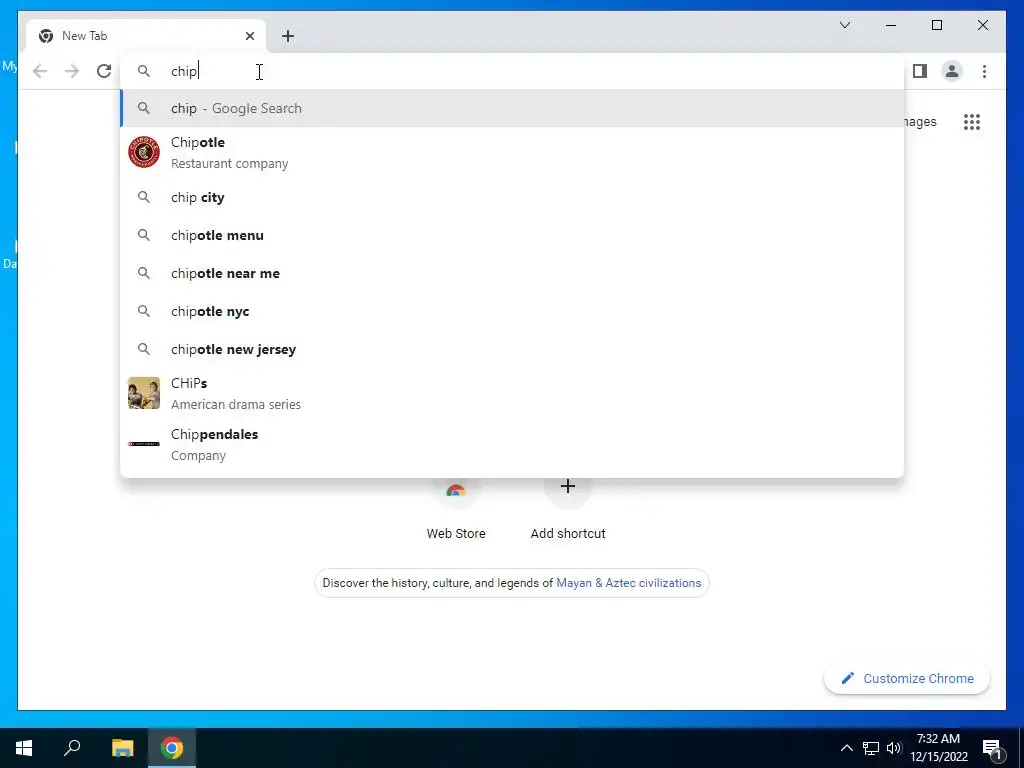Viewport: 1024px width, 768px height.
Task: Choose Chippendales Company suggestion
Action: 513,444
